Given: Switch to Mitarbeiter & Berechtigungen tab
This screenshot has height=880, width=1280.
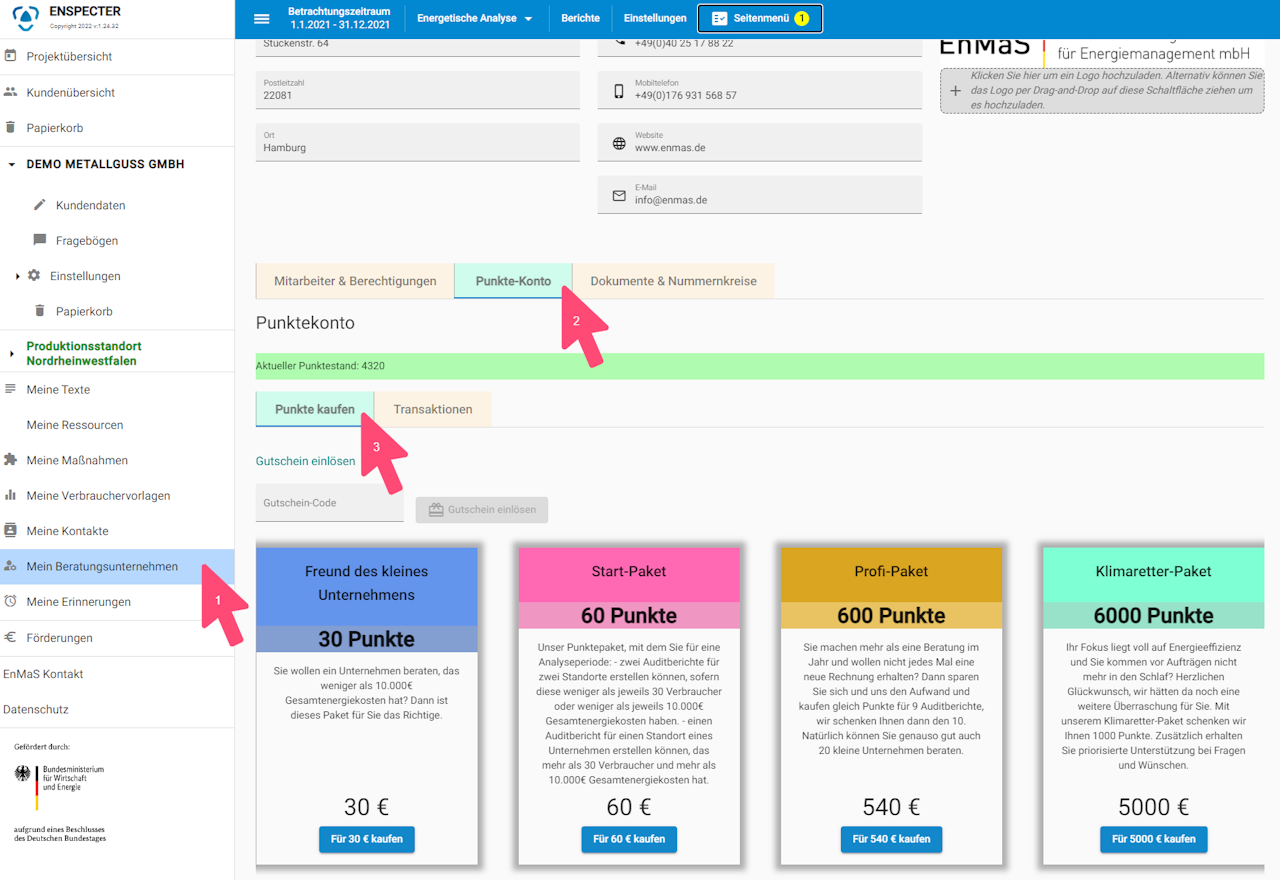Looking at the screenshot, I should click(x=355, y=281).
